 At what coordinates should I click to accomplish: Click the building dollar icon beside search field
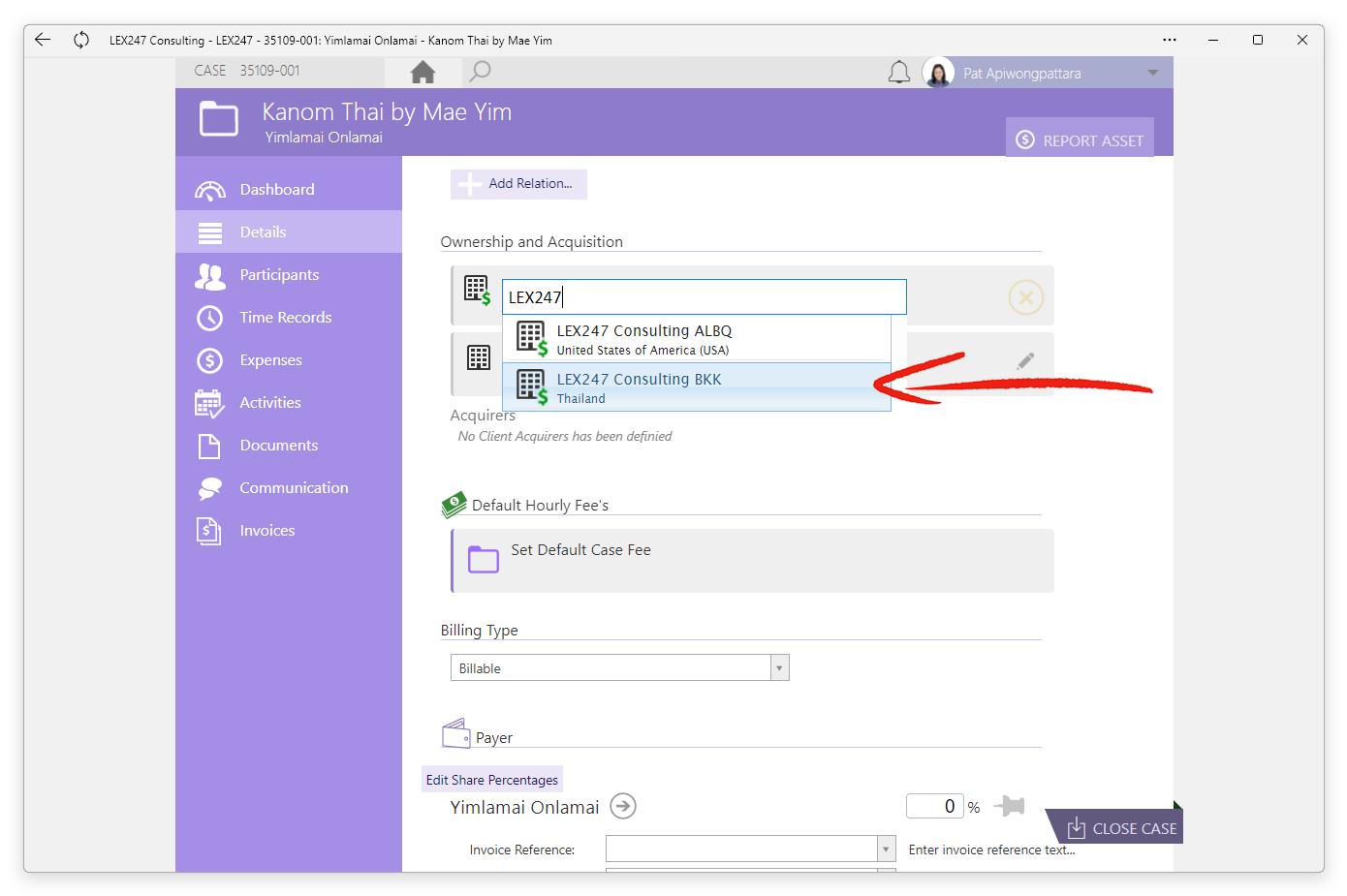tap(478, 290)
